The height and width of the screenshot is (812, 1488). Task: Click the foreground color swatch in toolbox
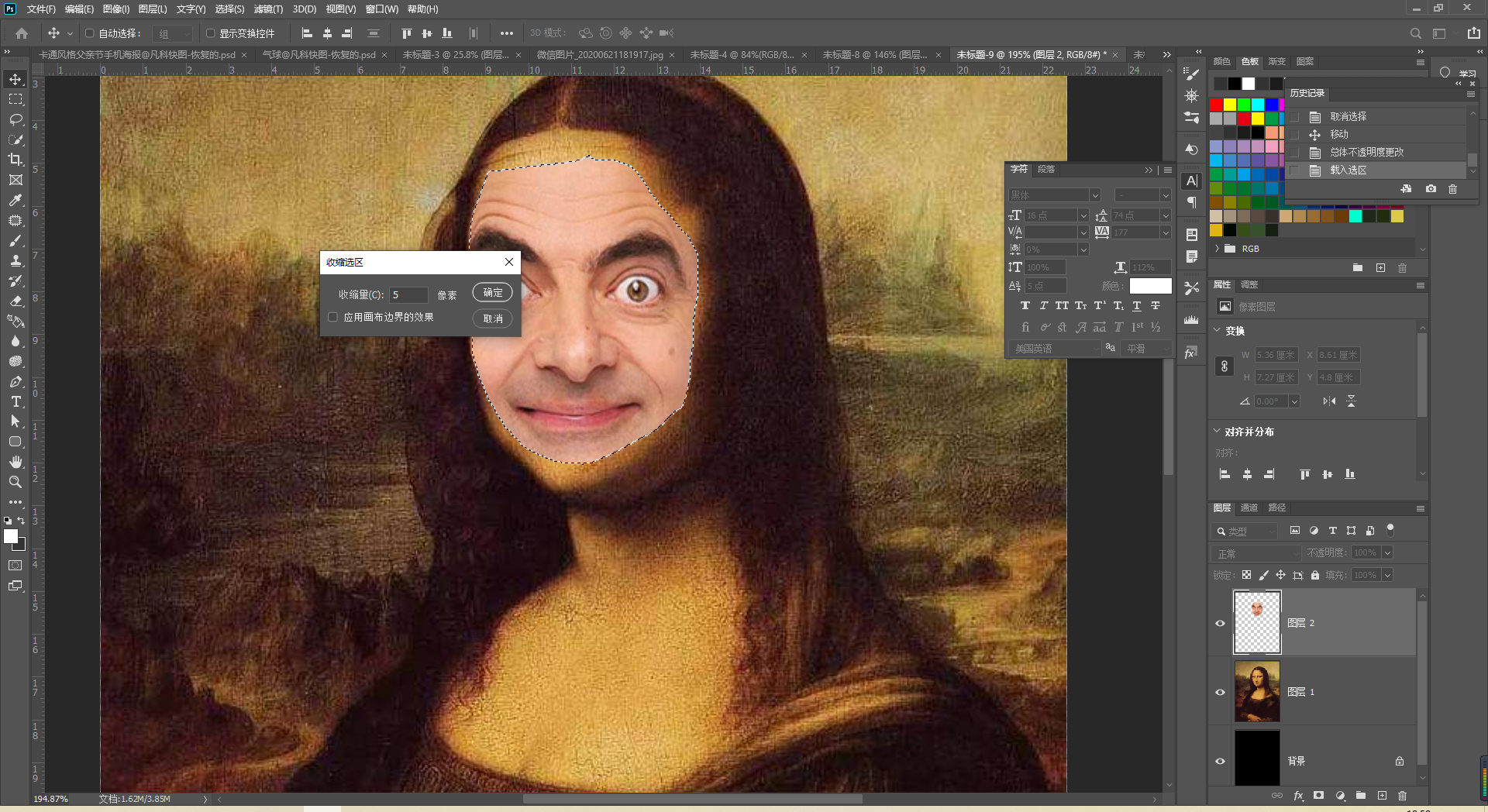[11, 536]
